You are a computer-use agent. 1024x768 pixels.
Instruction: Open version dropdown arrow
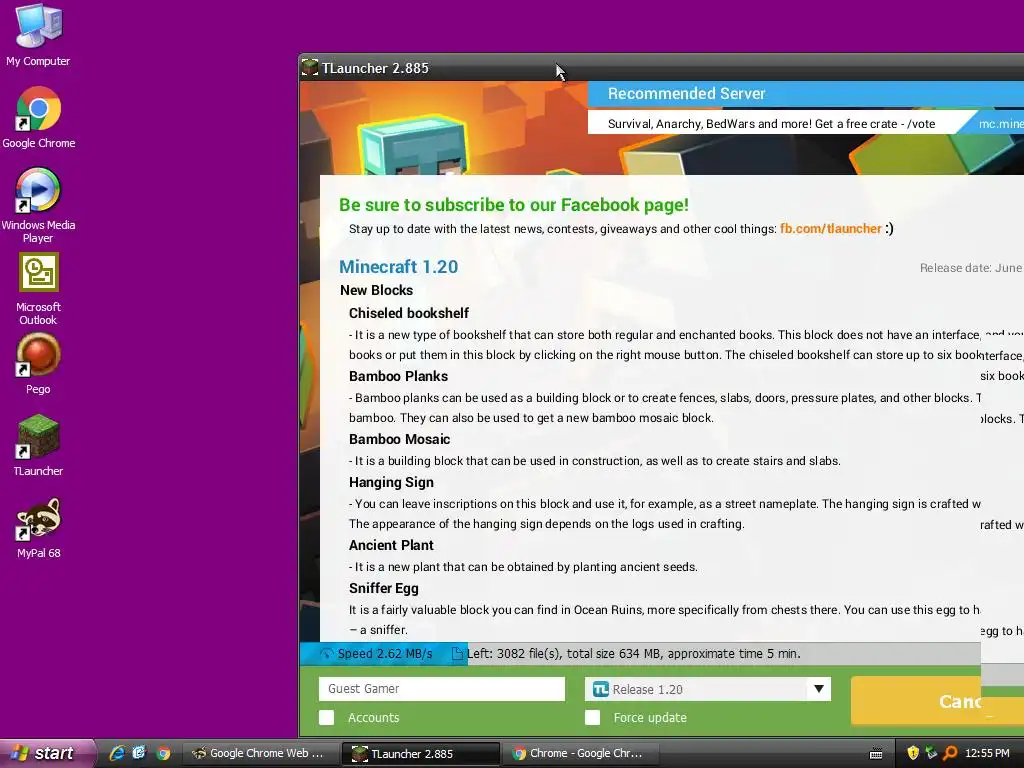[x=818, y=689]
